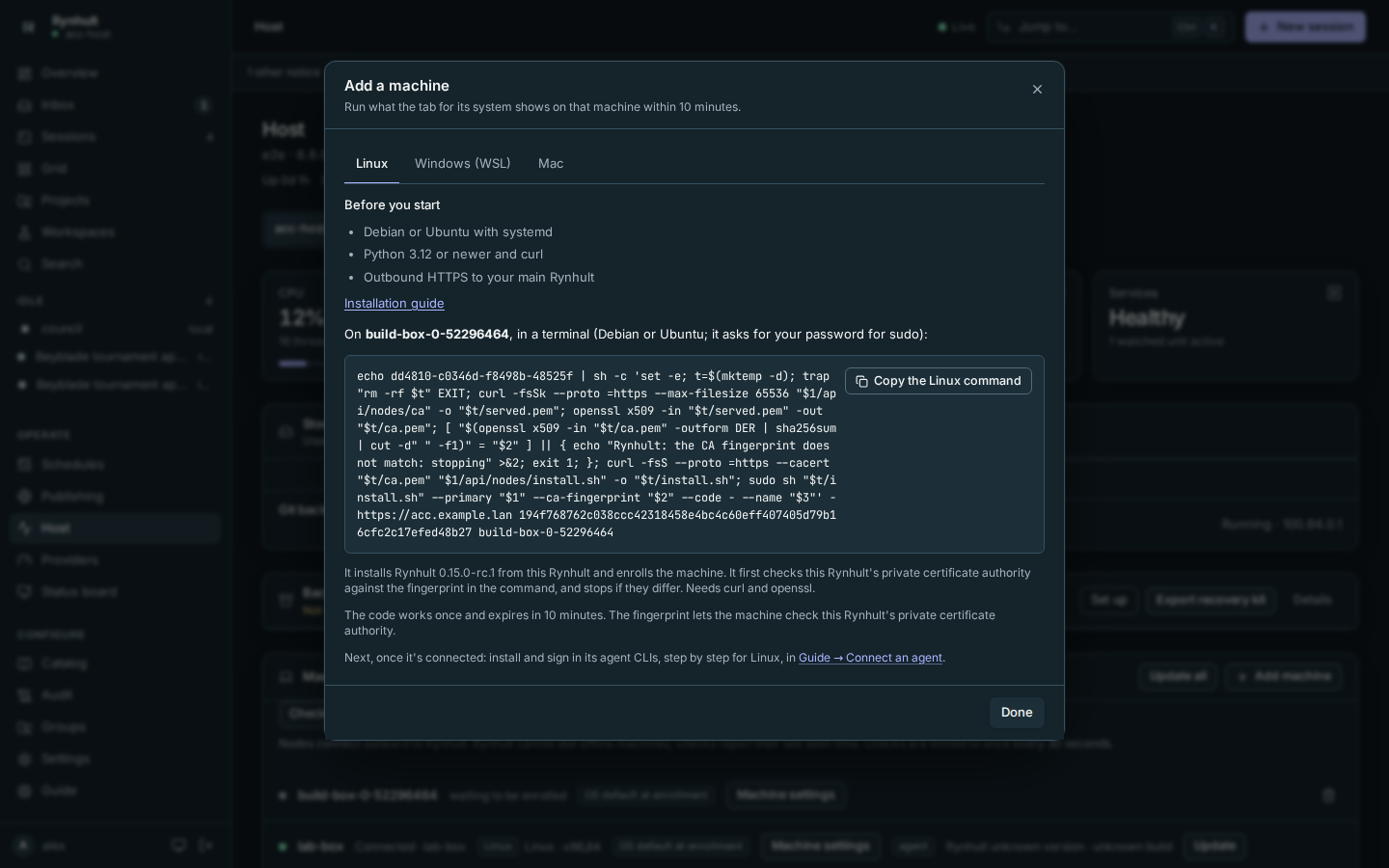Open Inbox in the background sidebar
Viewport: 1389px width, 868px height.
[x=116, y=105]
